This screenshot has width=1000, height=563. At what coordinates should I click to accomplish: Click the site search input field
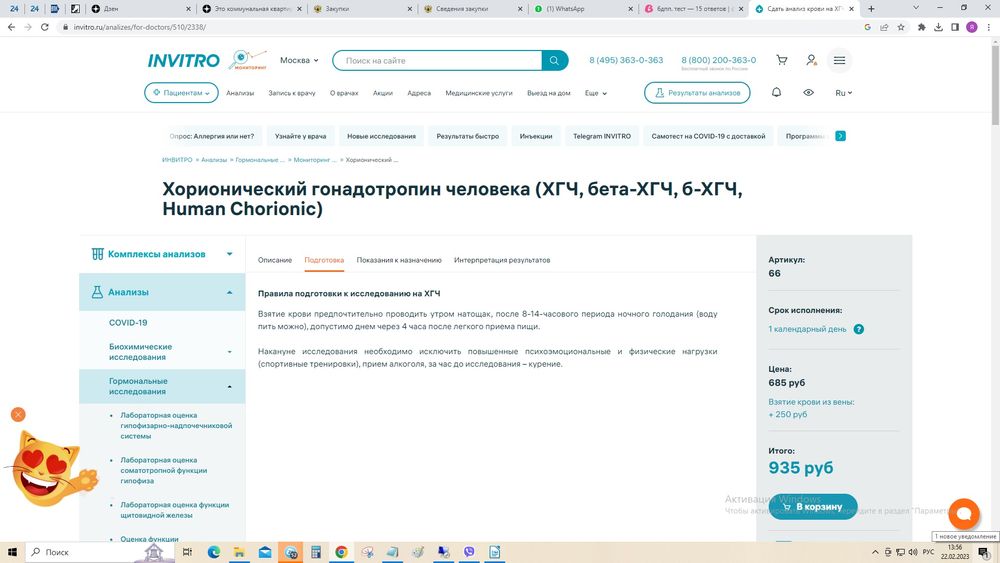pos(438,61)
